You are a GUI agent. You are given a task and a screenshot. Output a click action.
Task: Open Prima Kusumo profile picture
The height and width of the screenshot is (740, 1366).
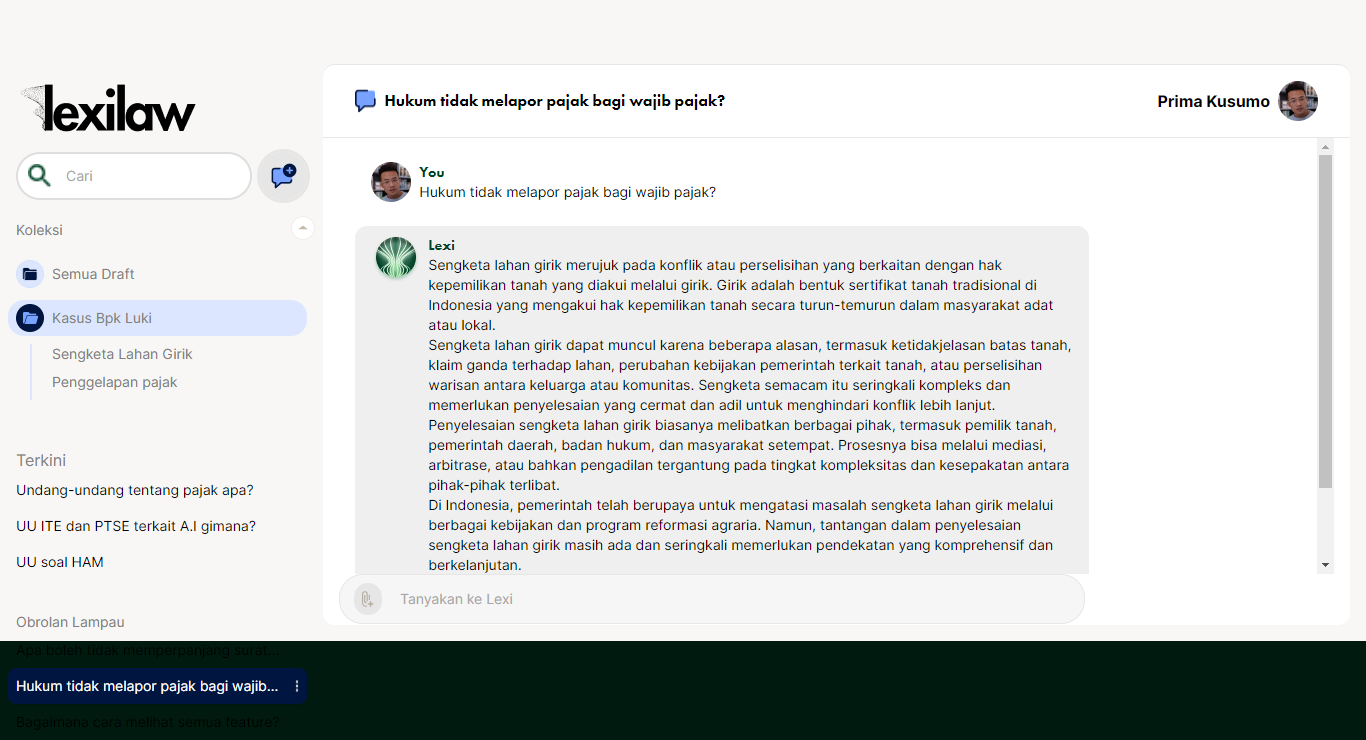(x=1298, y=101)
